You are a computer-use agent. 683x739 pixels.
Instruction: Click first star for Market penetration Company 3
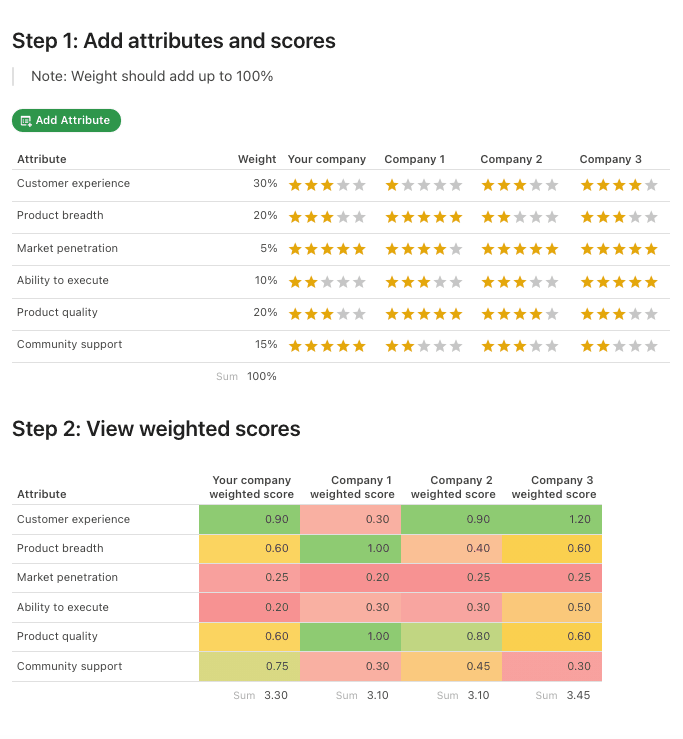click(587, 249)
